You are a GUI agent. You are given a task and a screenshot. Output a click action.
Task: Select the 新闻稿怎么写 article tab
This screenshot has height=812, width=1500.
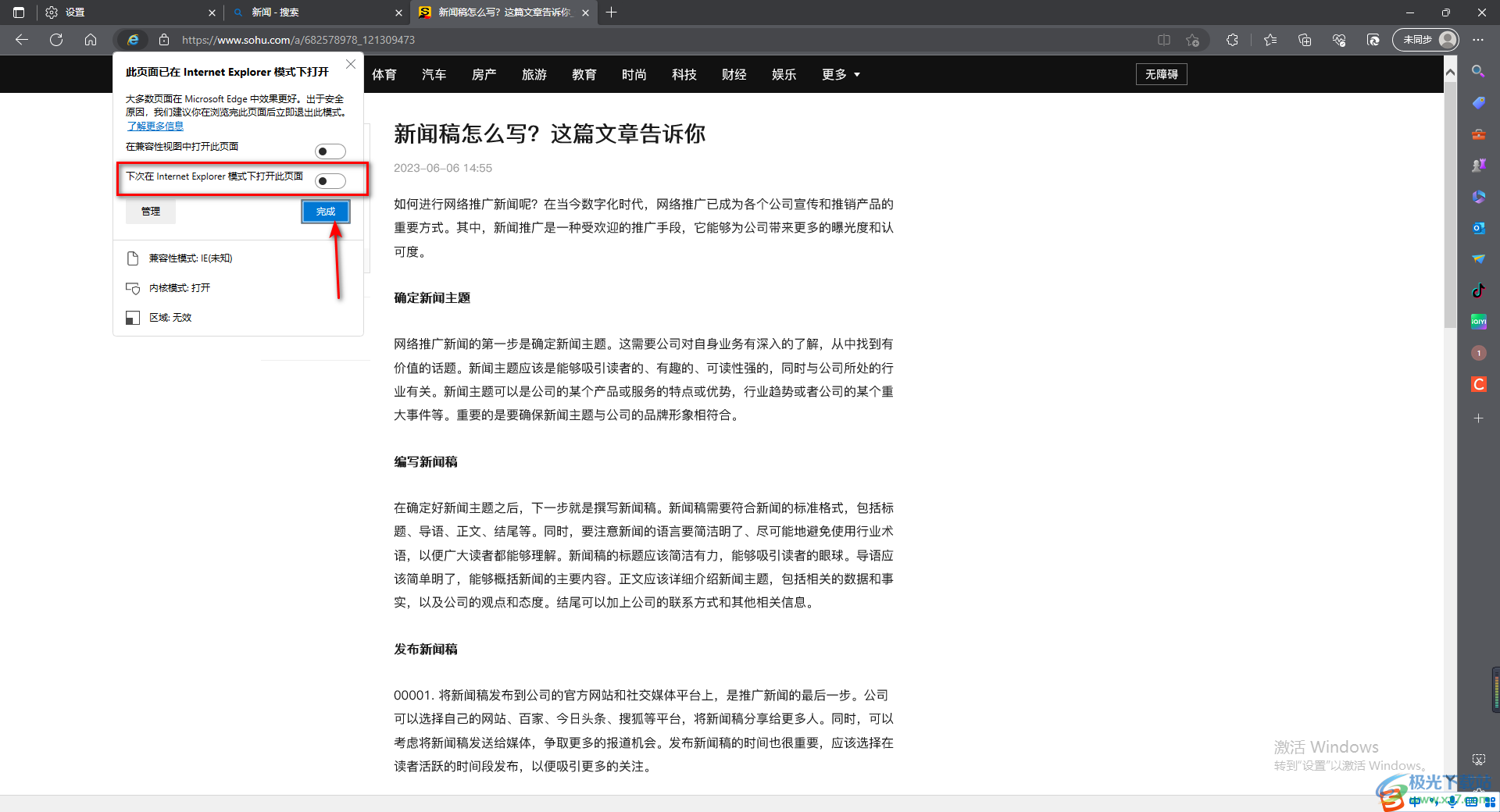[505, 12]
